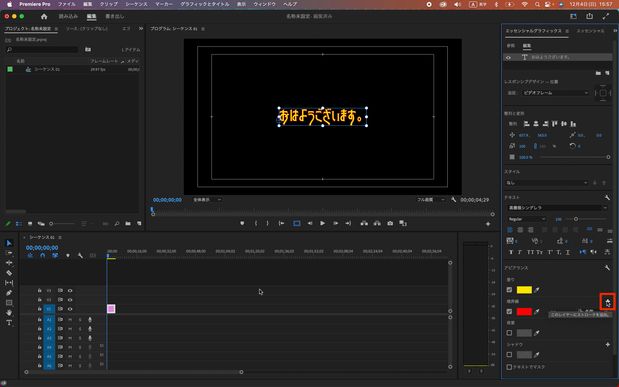Select the Rectangle tool
The width and height of the screenshot is (619, 387).
(9, 303)
